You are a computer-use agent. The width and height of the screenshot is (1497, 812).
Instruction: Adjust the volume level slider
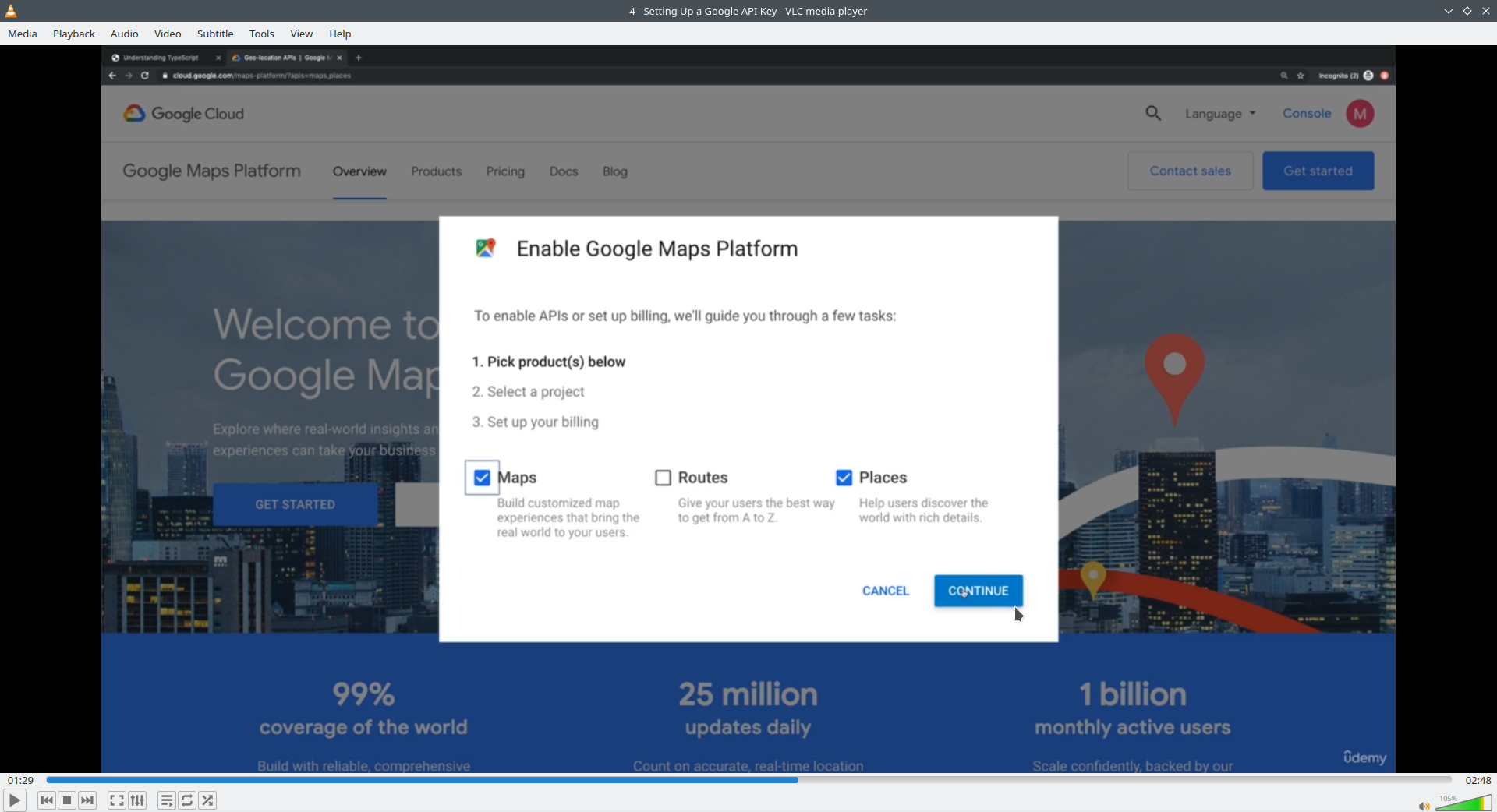pos(1463,803)
